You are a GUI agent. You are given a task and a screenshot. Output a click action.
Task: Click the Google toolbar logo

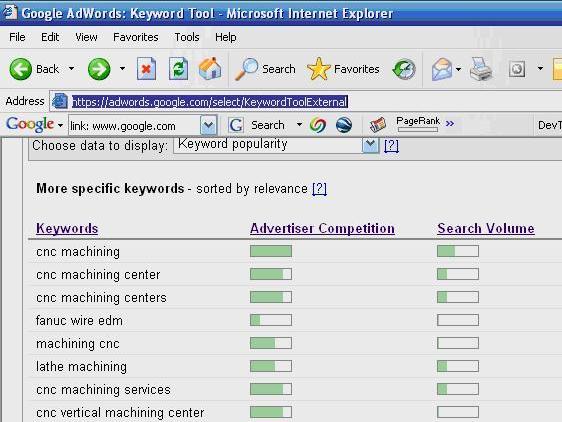pyautogui.click(x=30, y=124)
